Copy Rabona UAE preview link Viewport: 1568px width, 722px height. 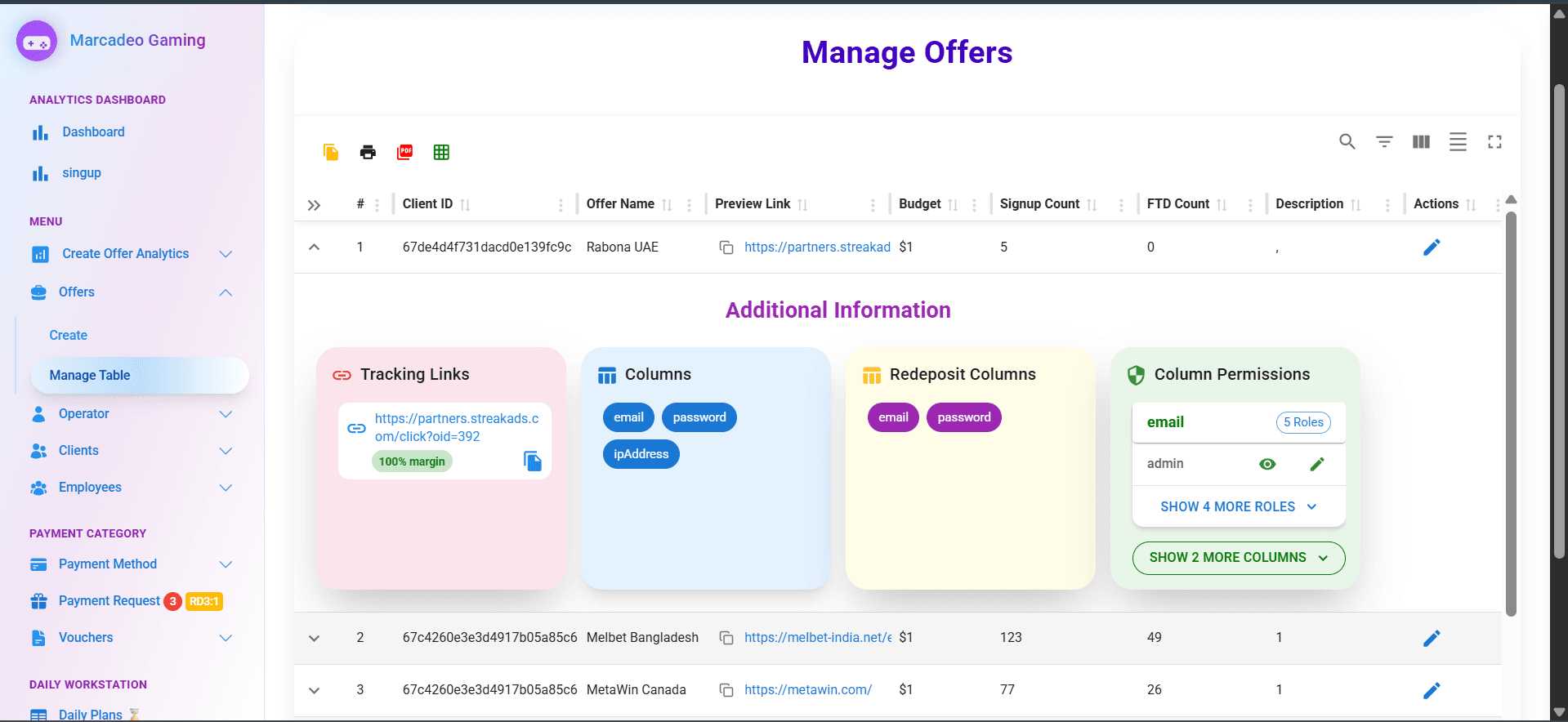[726, 247]
